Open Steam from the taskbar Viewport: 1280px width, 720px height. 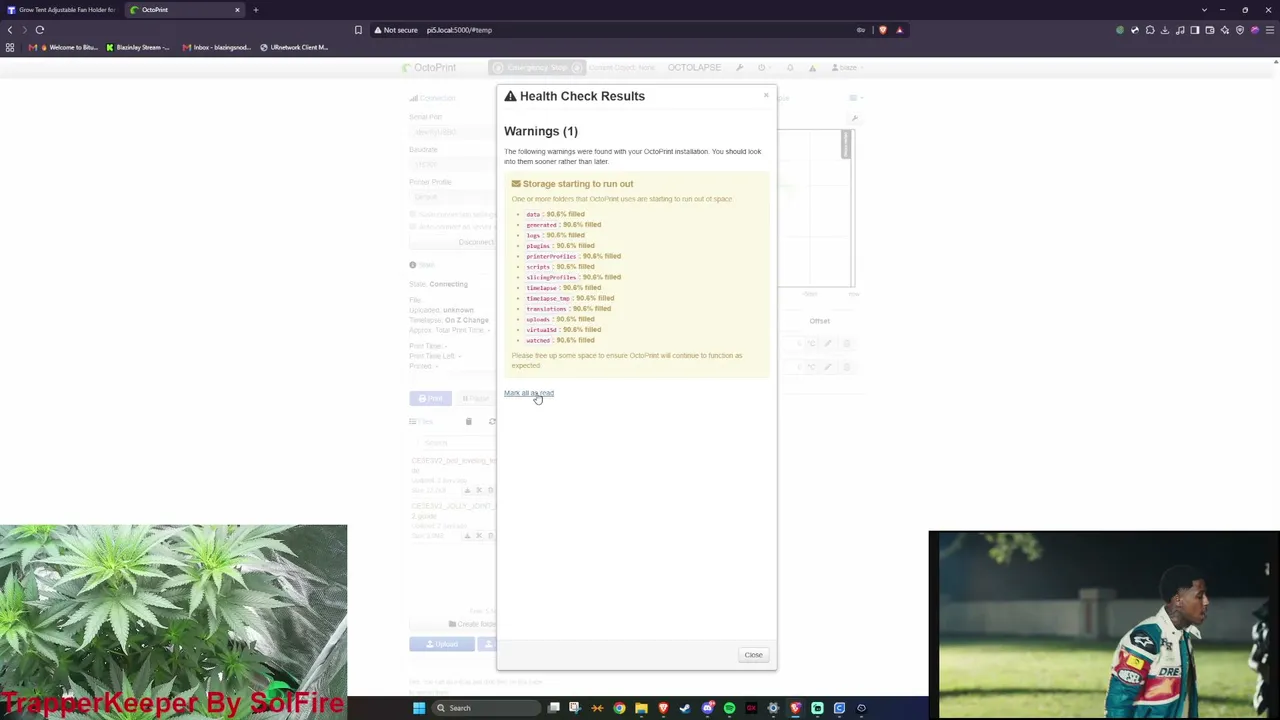[685, 708]
